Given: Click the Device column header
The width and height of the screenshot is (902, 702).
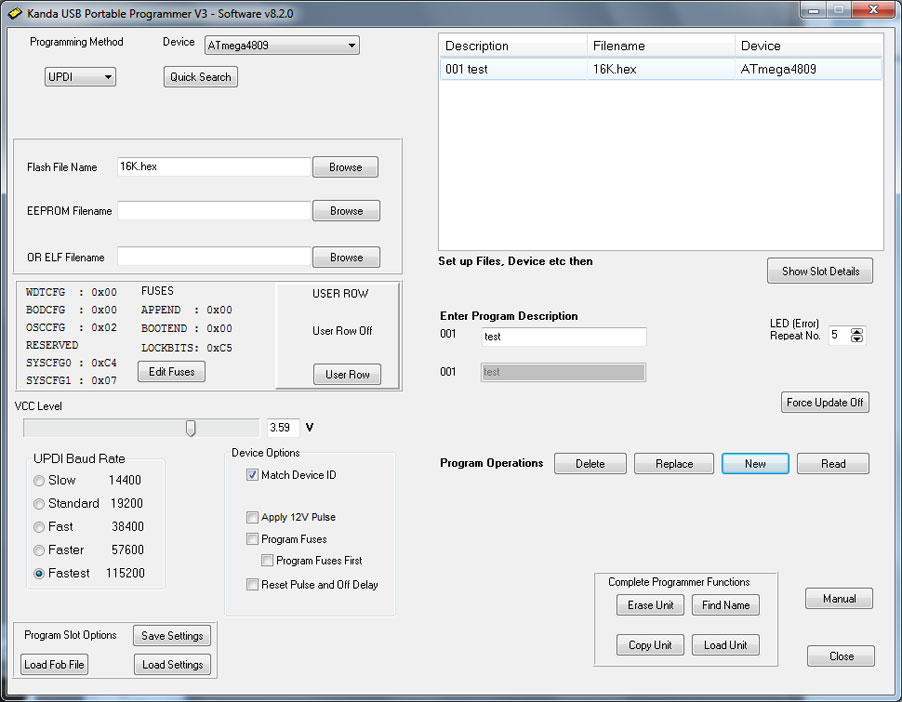Looking at the screenshot, I should tap(809, 46).
